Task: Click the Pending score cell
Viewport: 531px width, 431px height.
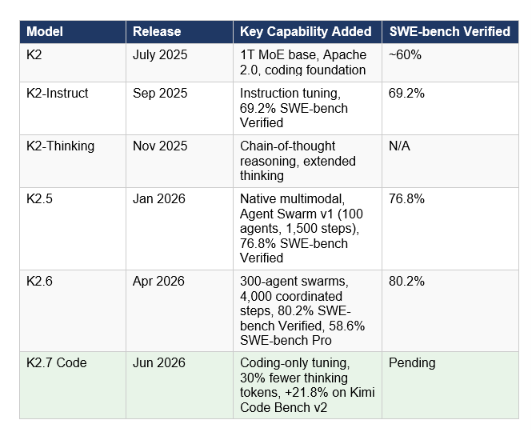Action: (x=450, y=385)
